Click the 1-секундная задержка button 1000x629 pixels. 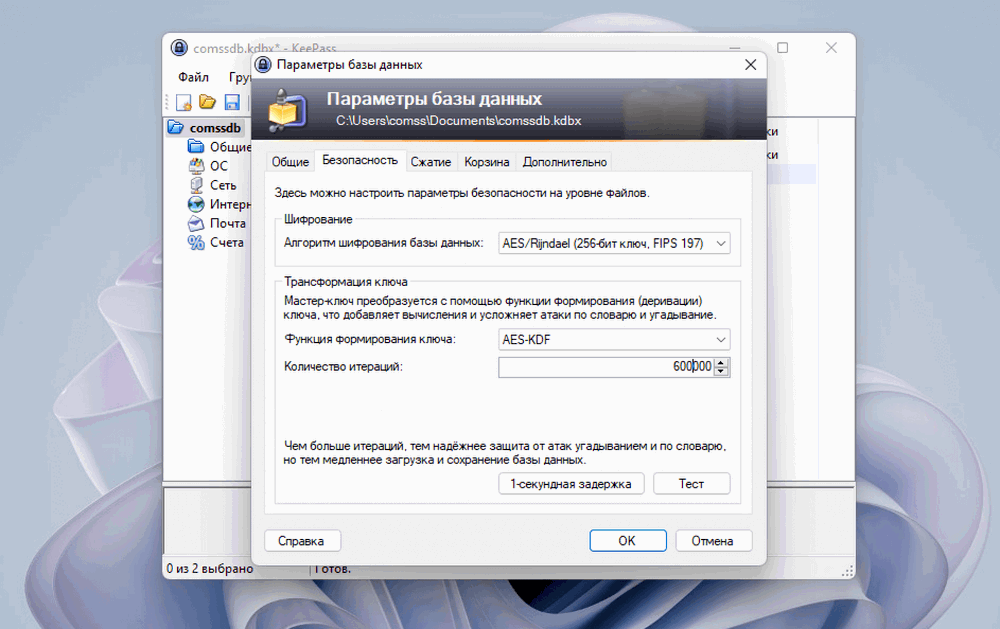tap(571, 484)
